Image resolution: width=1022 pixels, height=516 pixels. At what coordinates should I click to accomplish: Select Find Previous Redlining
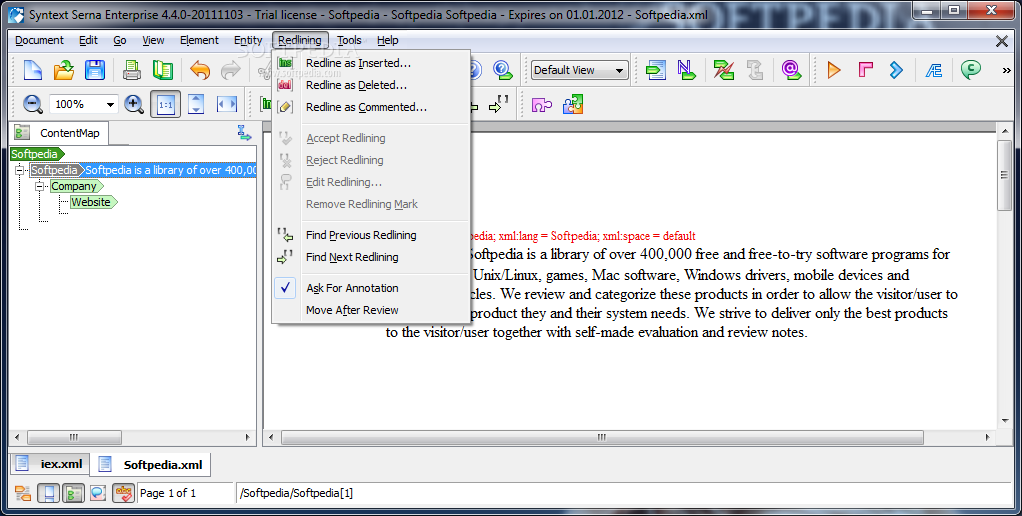(371, 235)
